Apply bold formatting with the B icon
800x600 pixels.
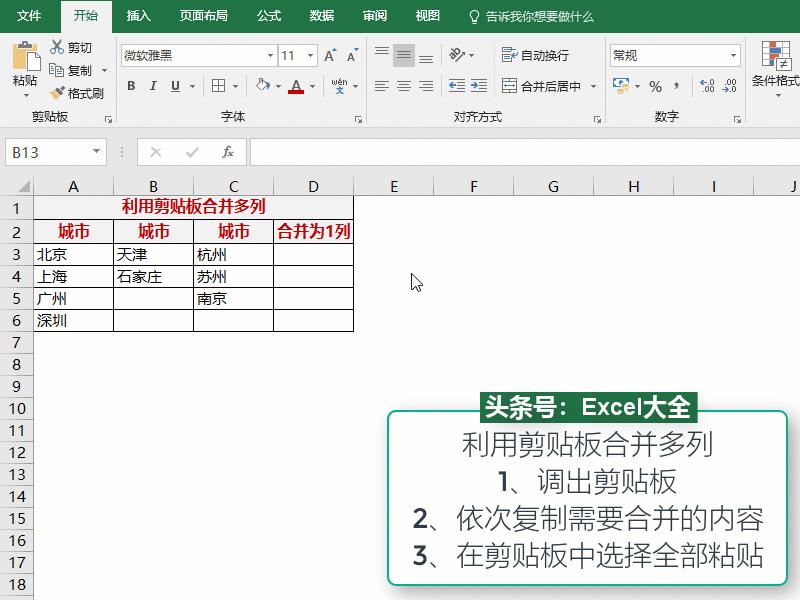pos(131,86)
